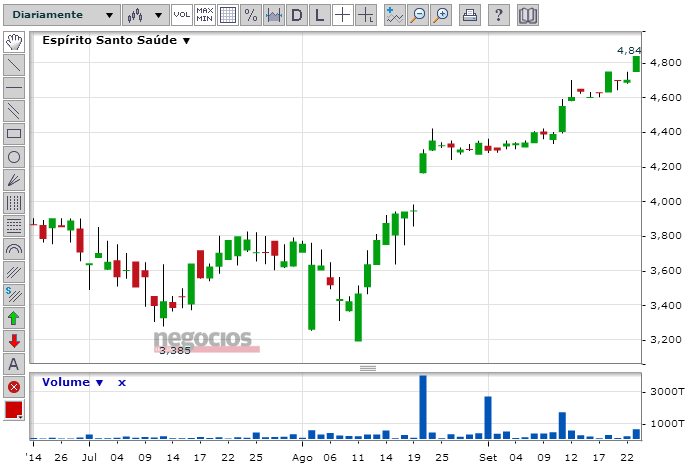The height and width of the screenshot is (468, 695).
Task: Open the red drawing color swatch
Action: [x=14, y=410]
